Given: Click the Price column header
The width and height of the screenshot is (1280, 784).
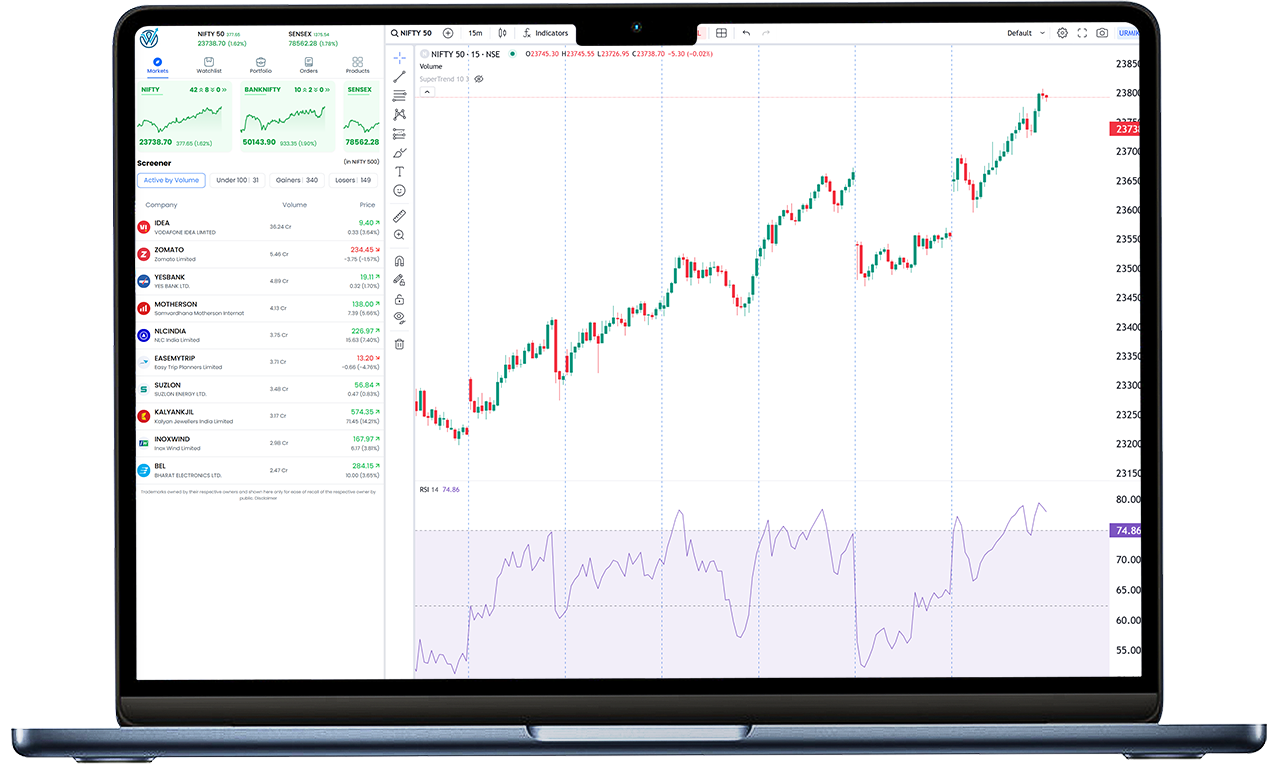Looking at the screenshot, I should pos(367,205).
